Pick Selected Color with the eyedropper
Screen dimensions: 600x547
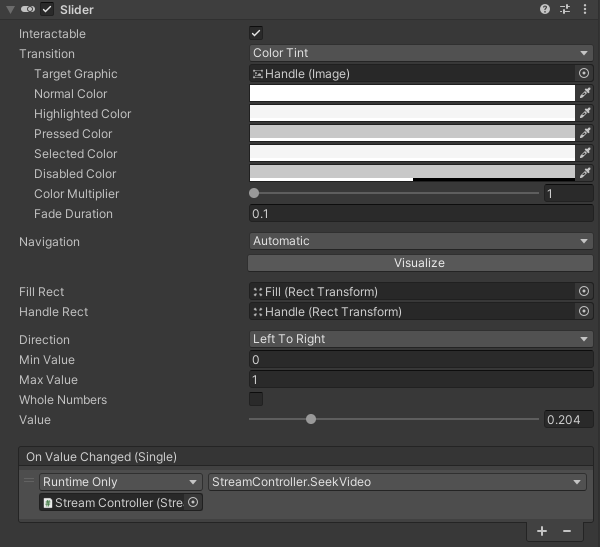(x=585, y=153)
